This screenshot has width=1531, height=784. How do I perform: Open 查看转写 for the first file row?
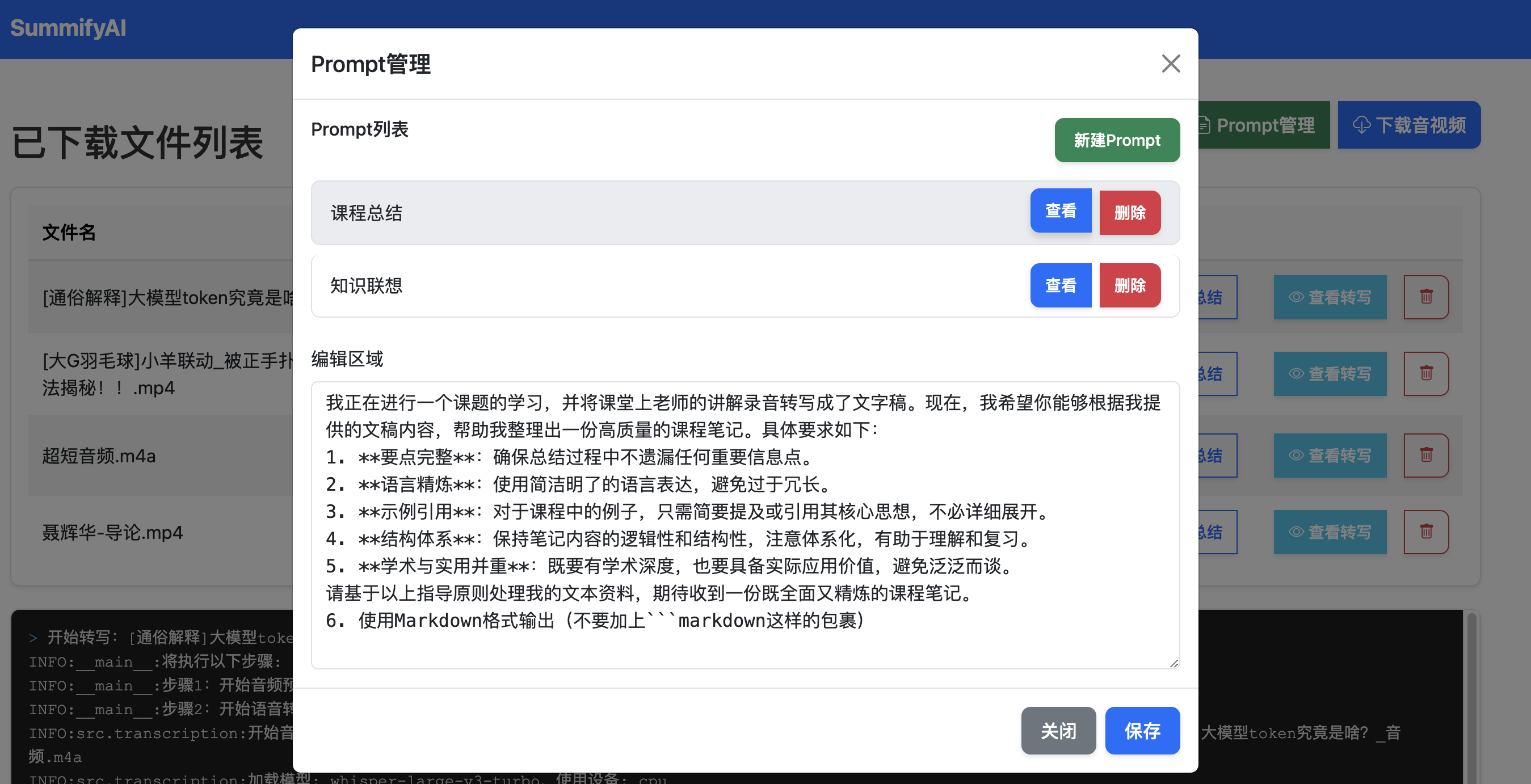1330,297
